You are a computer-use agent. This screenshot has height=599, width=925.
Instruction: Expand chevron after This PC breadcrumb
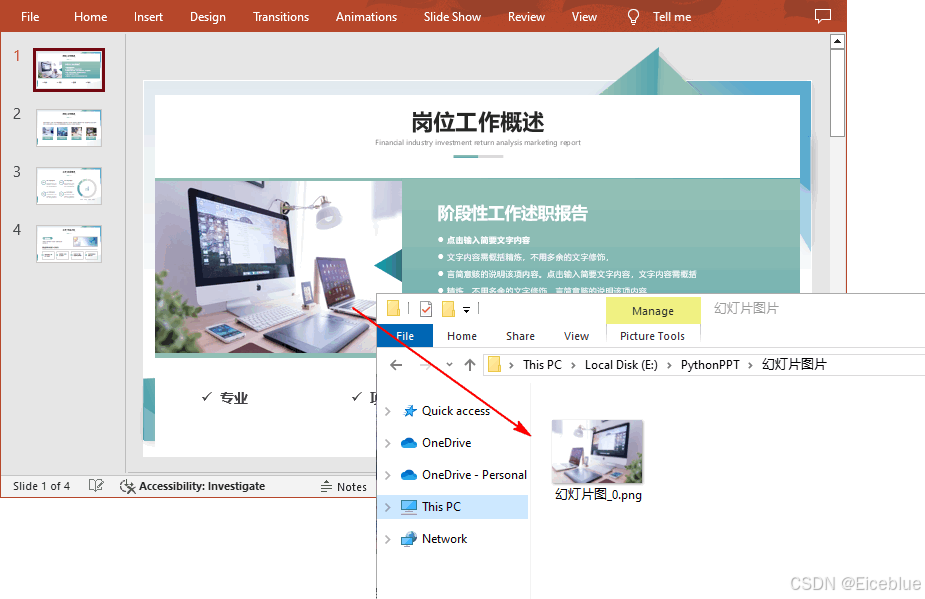point(573,365)
